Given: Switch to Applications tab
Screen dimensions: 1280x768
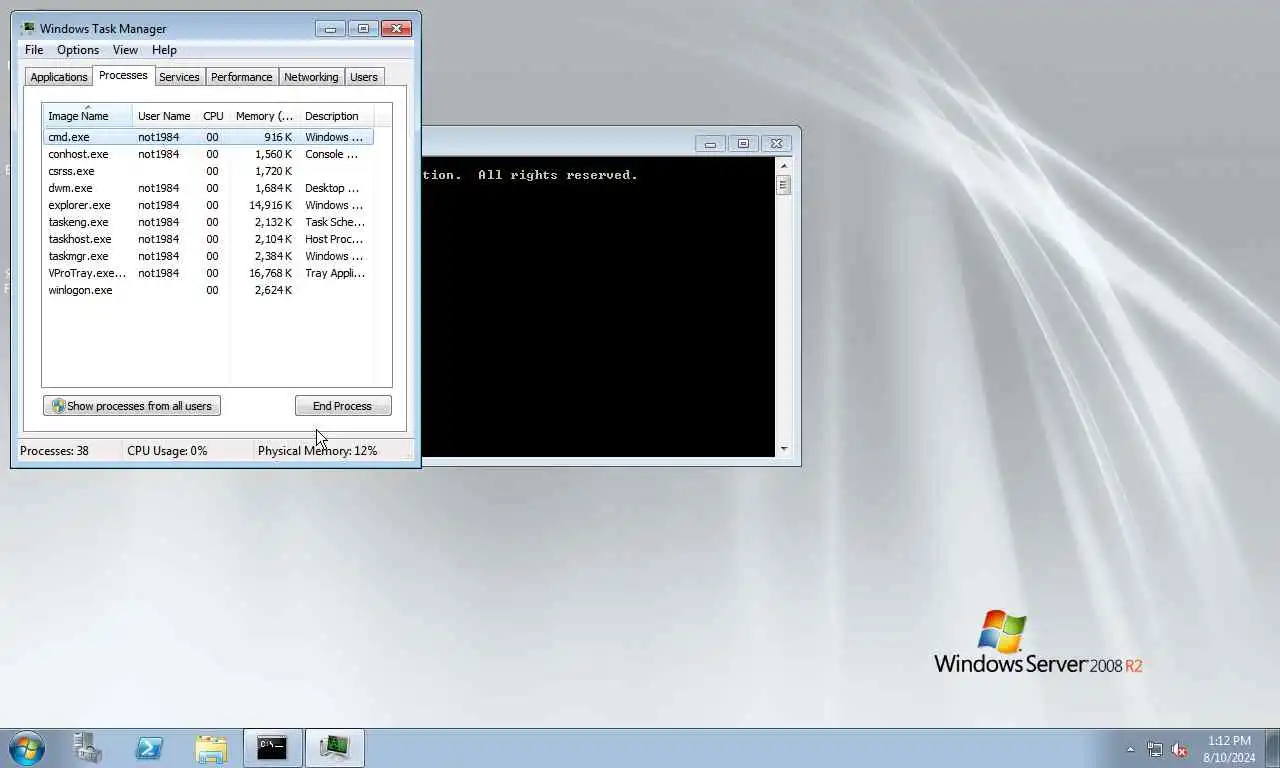Looking at the screenshot, I should [59, 77].
